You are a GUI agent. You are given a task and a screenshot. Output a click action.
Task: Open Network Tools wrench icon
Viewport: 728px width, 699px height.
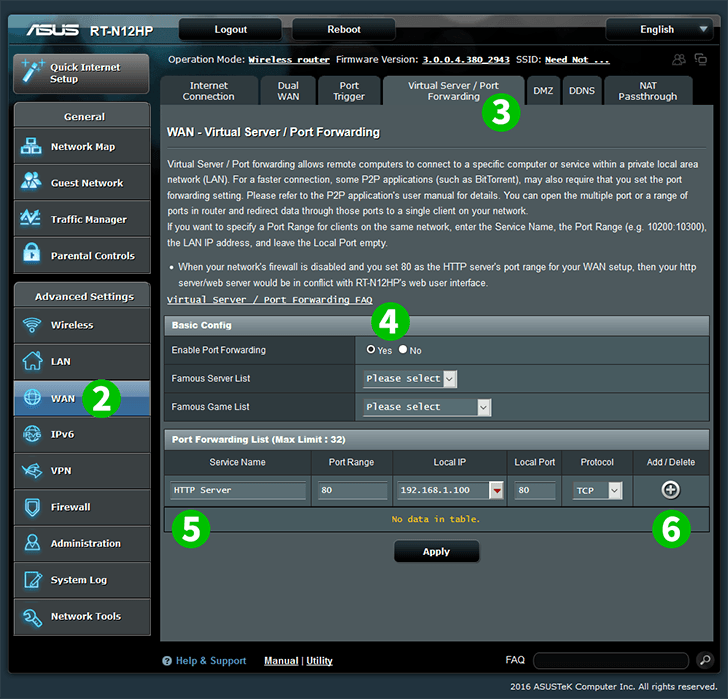tap(32, 616)
